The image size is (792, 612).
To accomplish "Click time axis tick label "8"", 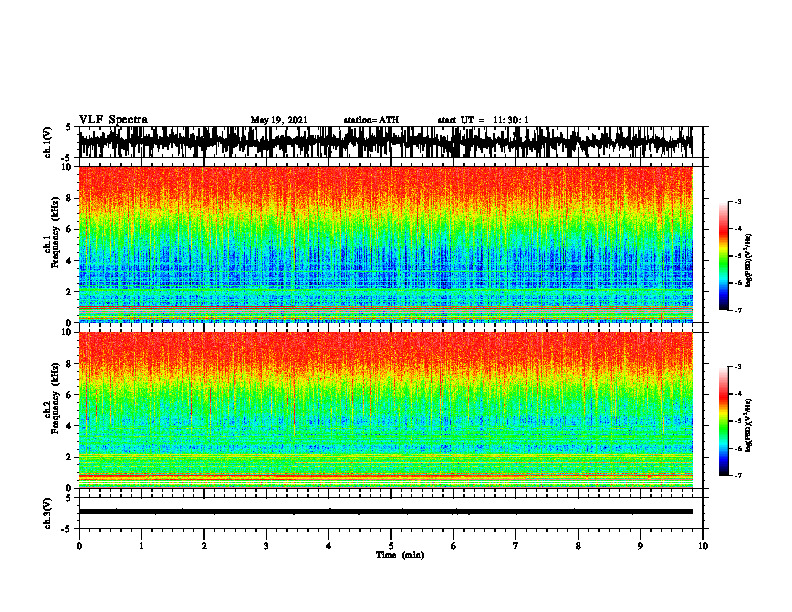I will [x=578, y=546].
